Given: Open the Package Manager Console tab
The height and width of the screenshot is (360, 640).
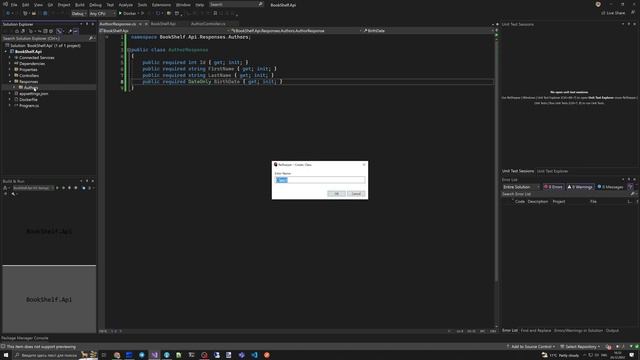Looking at the screenshot, I should point(25,338).
